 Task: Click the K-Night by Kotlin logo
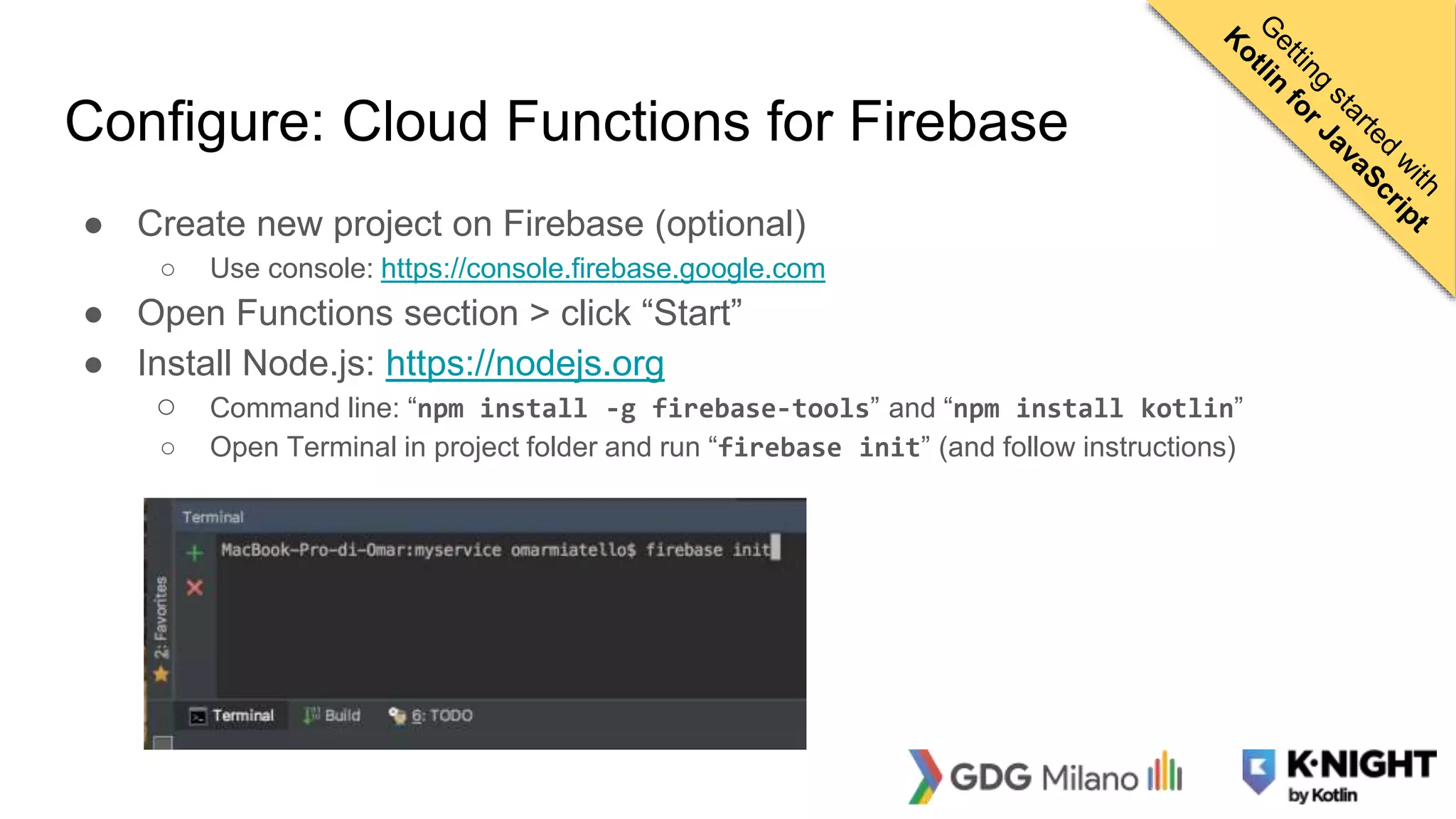coord(1339,776)
